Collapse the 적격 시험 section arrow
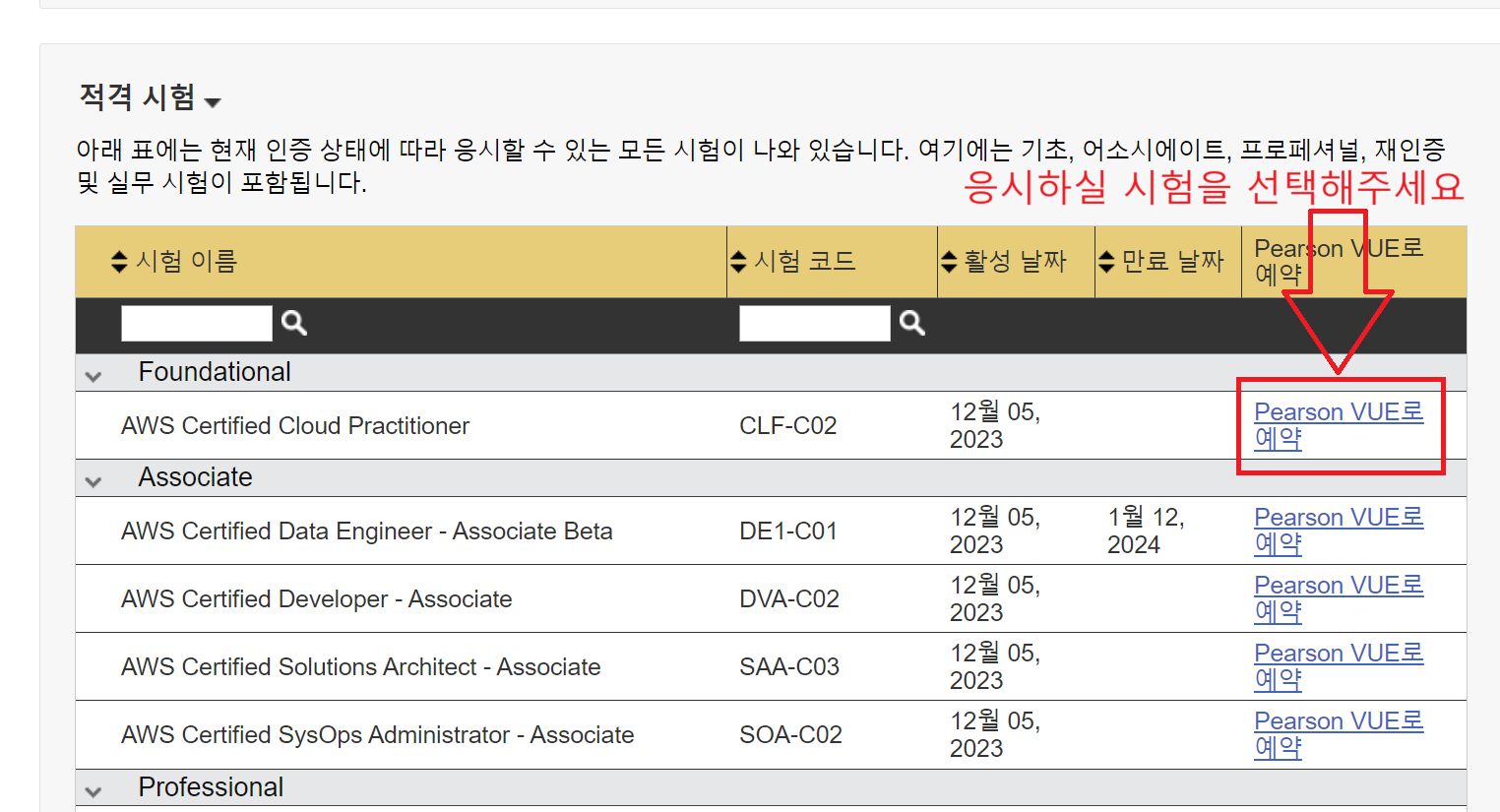This screenshot has height=812, width=1500. click(213, 101)
